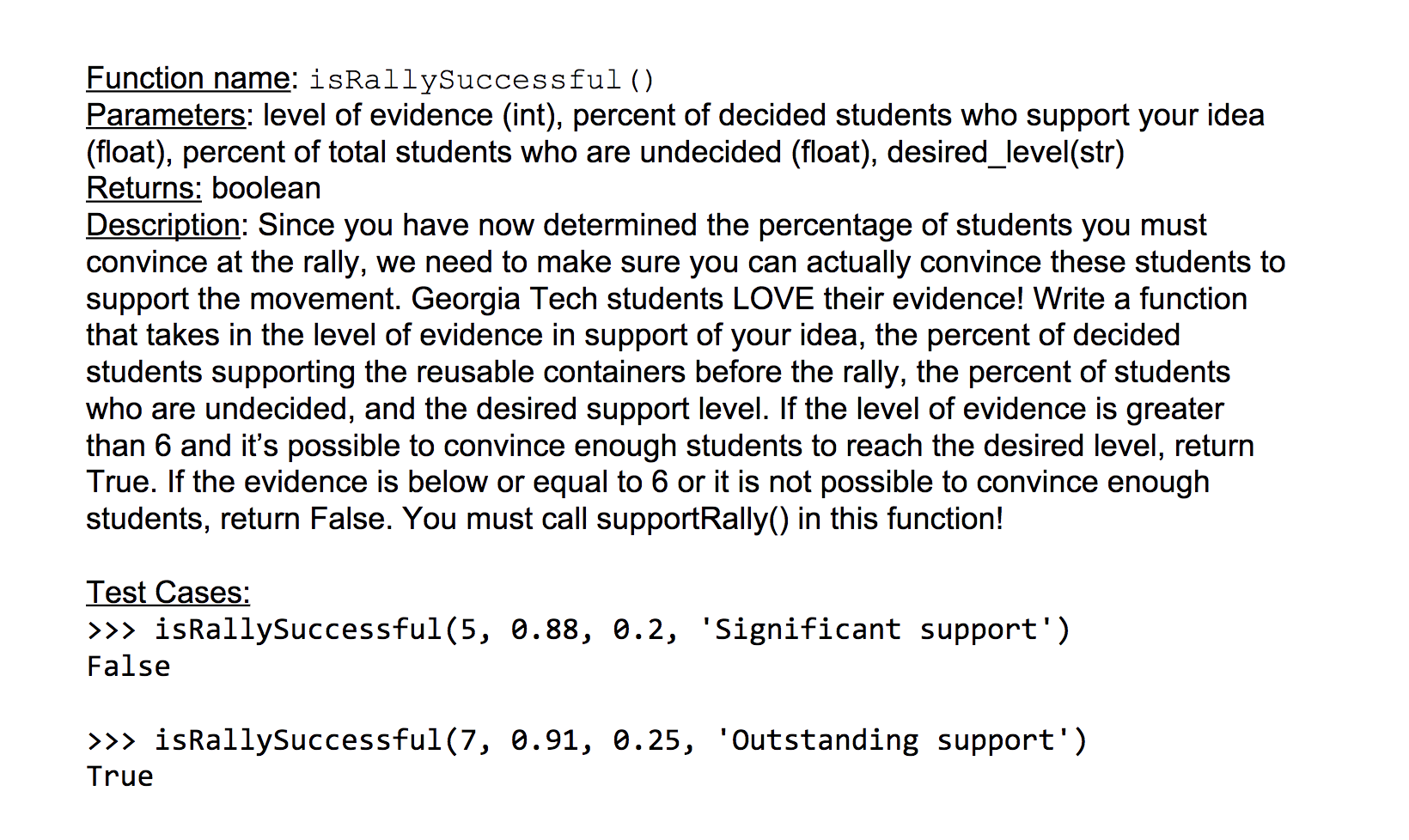This screenshot has width=1409, height=840.
Task: Click the value 0.88 in the first test
Action: click(545, 630)
